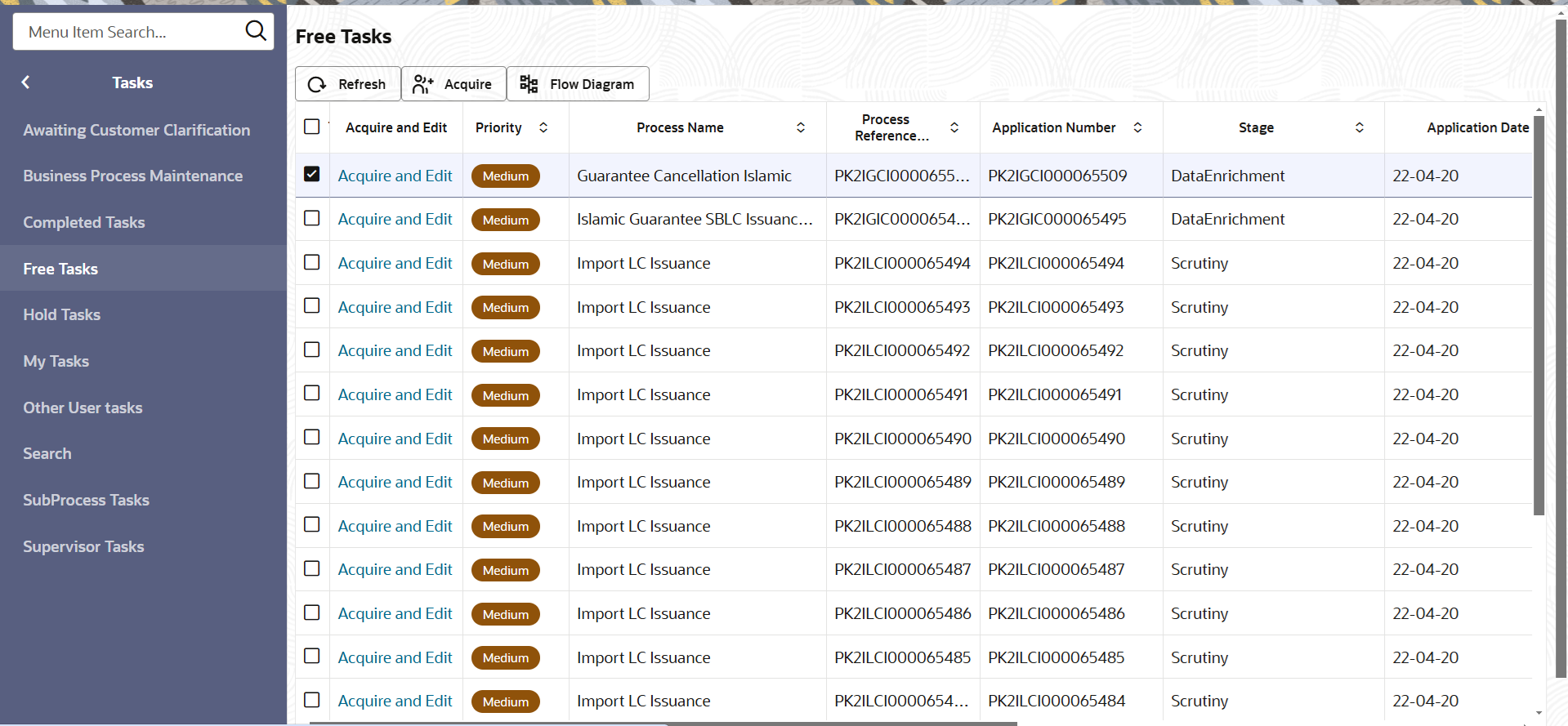Viewport: 1568px width, 726px height.
Task: Acquire and Edit task PK2ILCI000065489
Action: [x=395, y=482]
